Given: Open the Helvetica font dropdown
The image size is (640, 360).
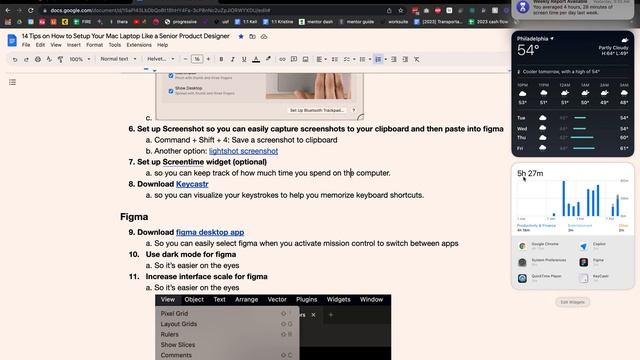Looking at the screenshot, I should pos(160,59).
